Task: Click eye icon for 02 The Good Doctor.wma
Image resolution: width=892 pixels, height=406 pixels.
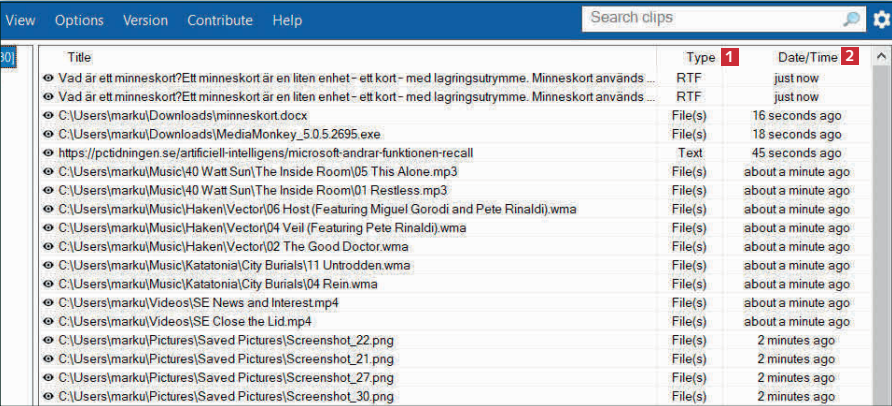Action: tap(48, 247)
